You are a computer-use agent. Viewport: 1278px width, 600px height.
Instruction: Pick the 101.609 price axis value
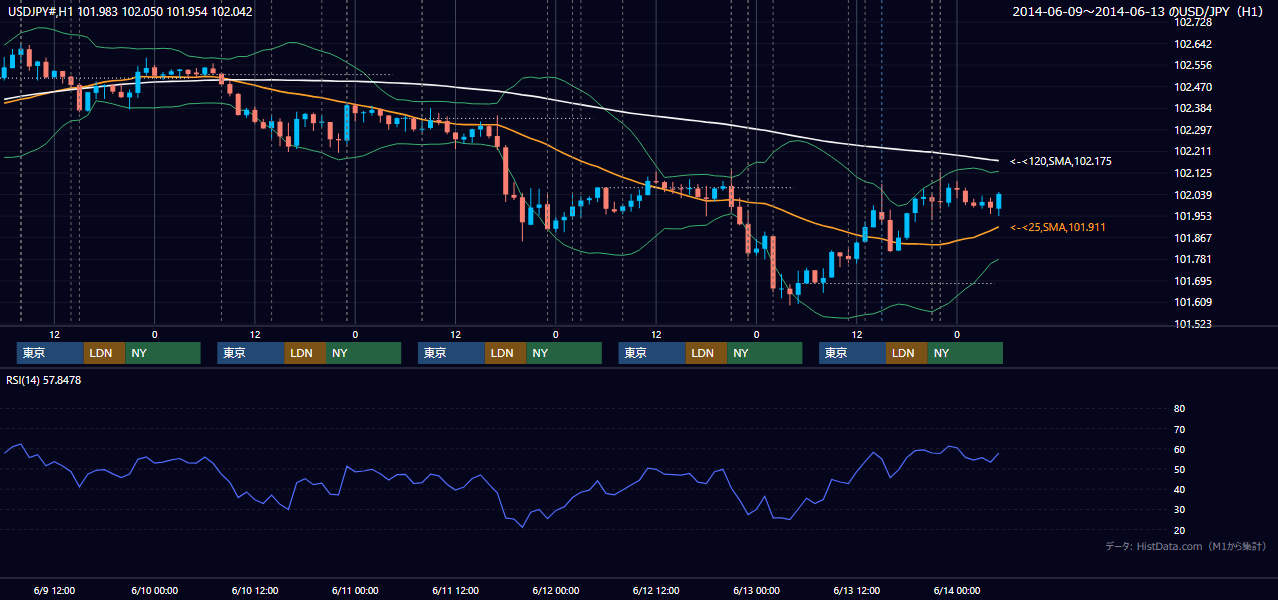pyautogui.click(x=1193, y=303)
